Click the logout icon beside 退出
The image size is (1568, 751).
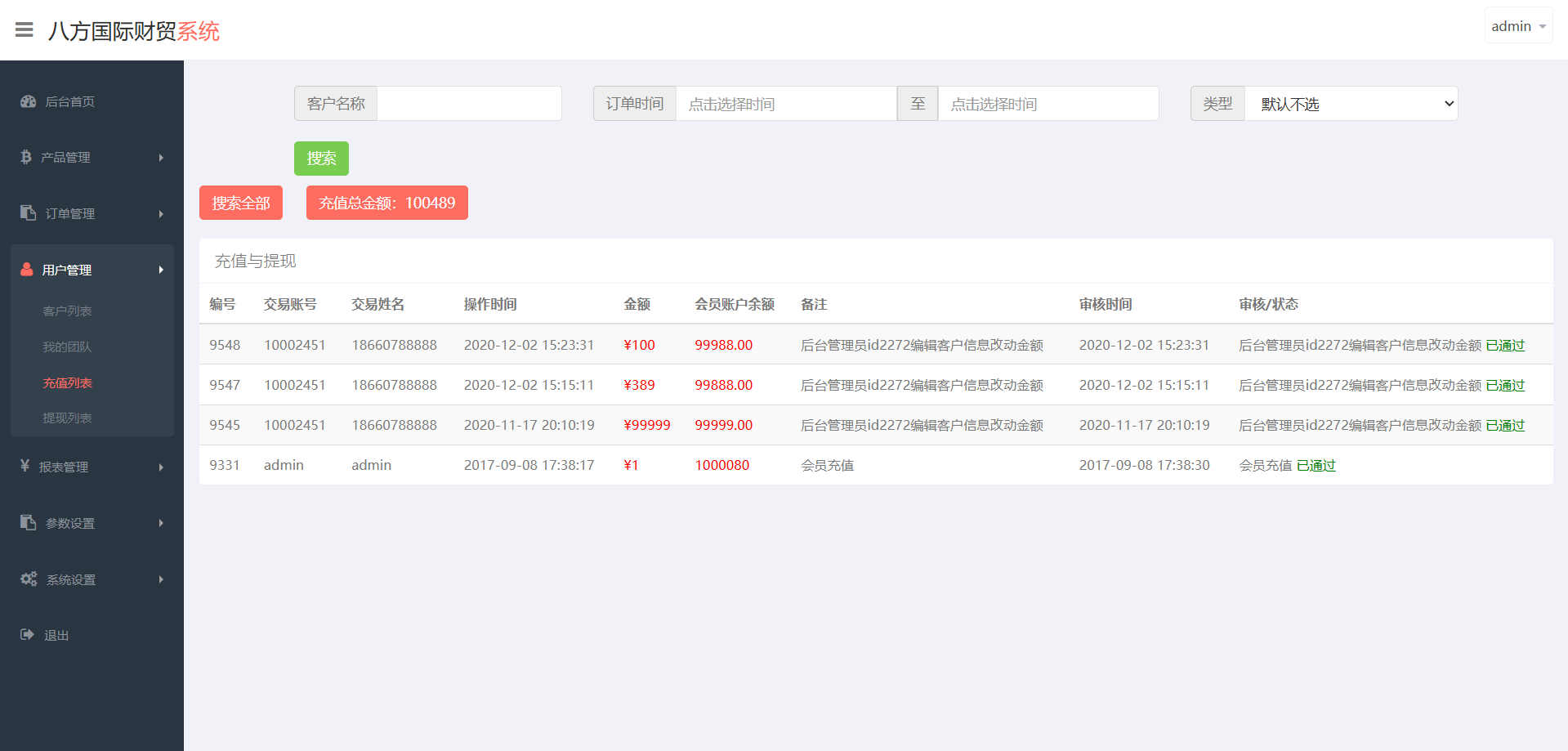[27, 634]
